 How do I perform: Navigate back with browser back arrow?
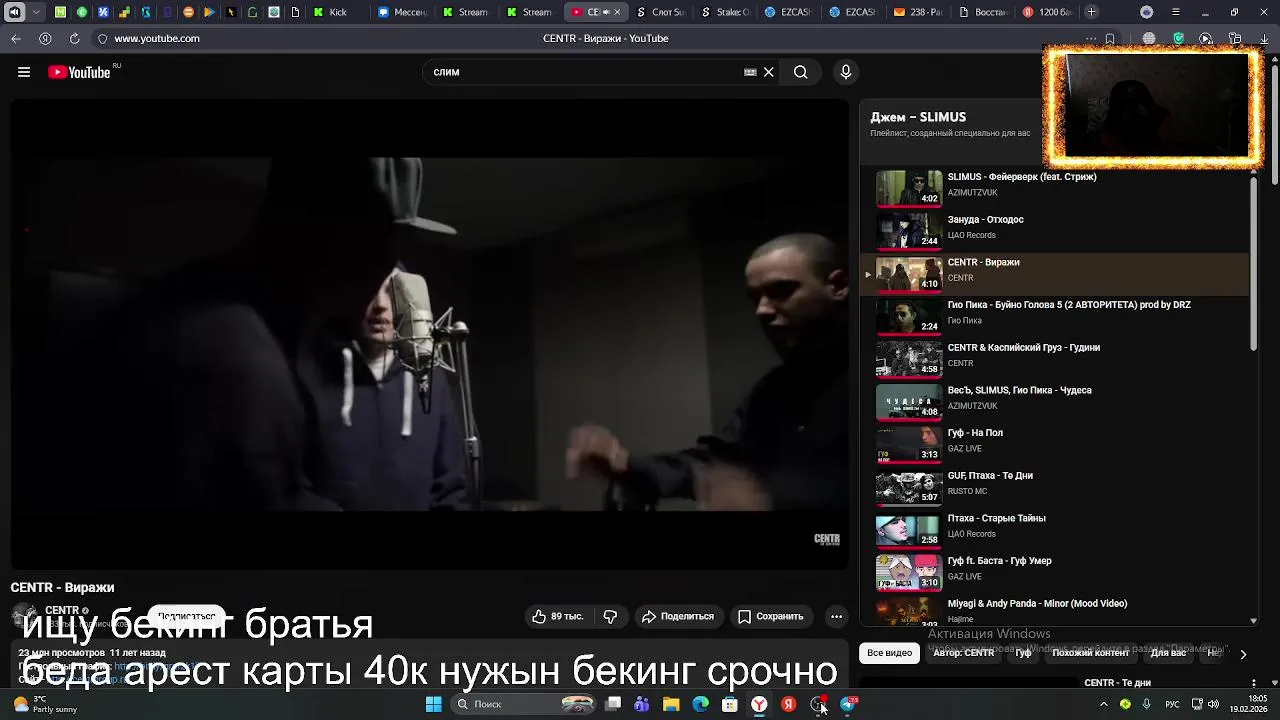16,38
